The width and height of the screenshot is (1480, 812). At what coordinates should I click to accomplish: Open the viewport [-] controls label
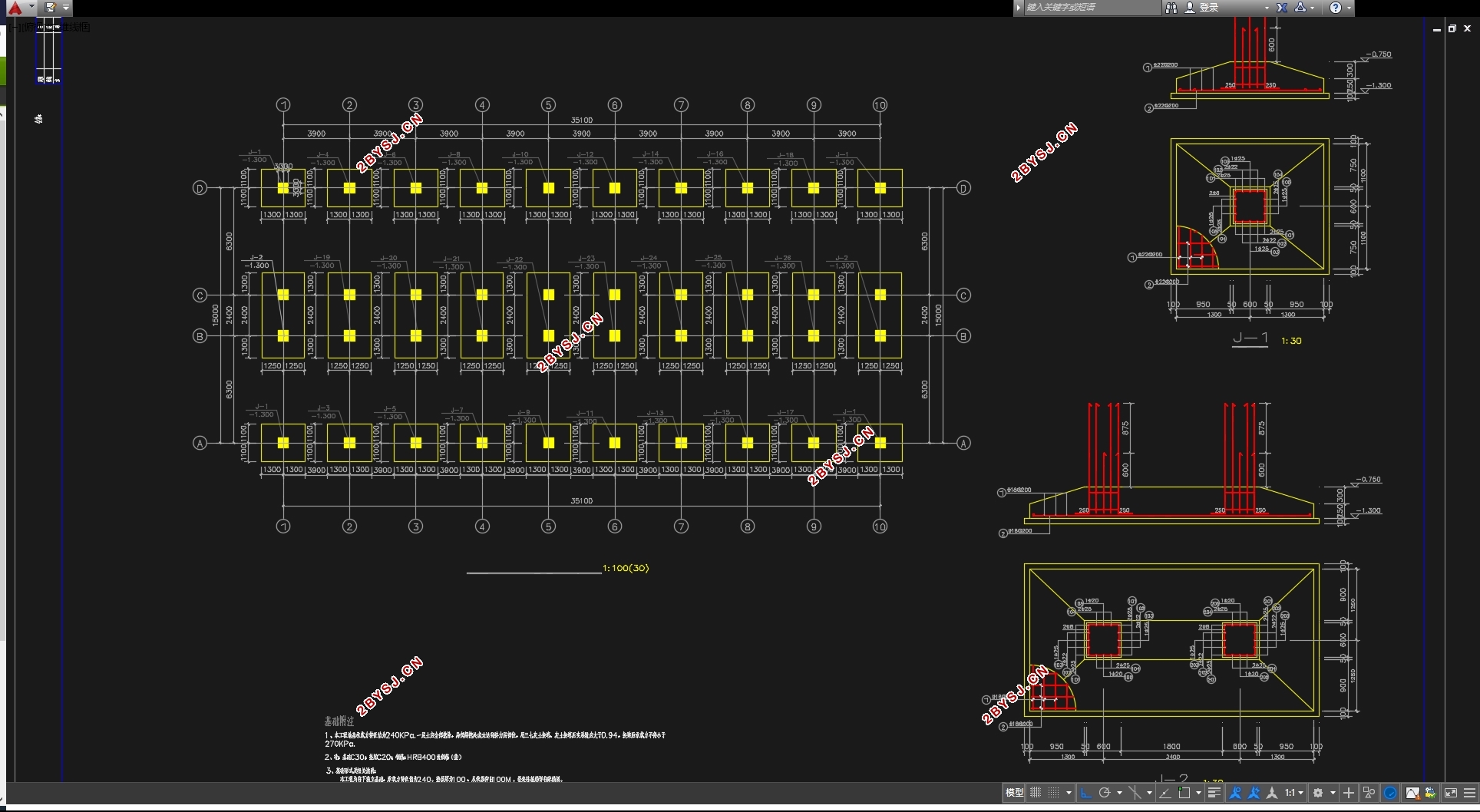pyautogui.click(x=16, y=27)
